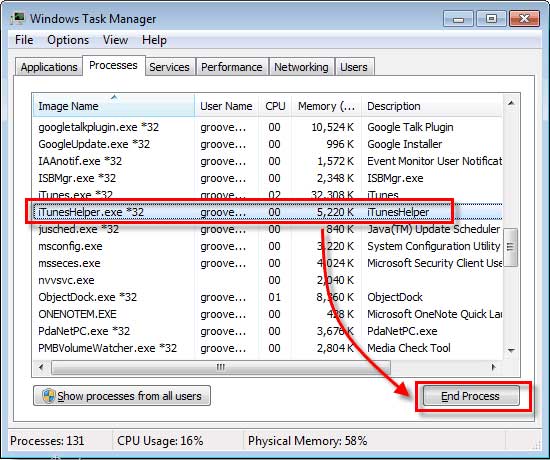The height and width of the screenshot is (460, 550).
Task: Click the horizontal scrollbar thumb
Action: [221, 367]
